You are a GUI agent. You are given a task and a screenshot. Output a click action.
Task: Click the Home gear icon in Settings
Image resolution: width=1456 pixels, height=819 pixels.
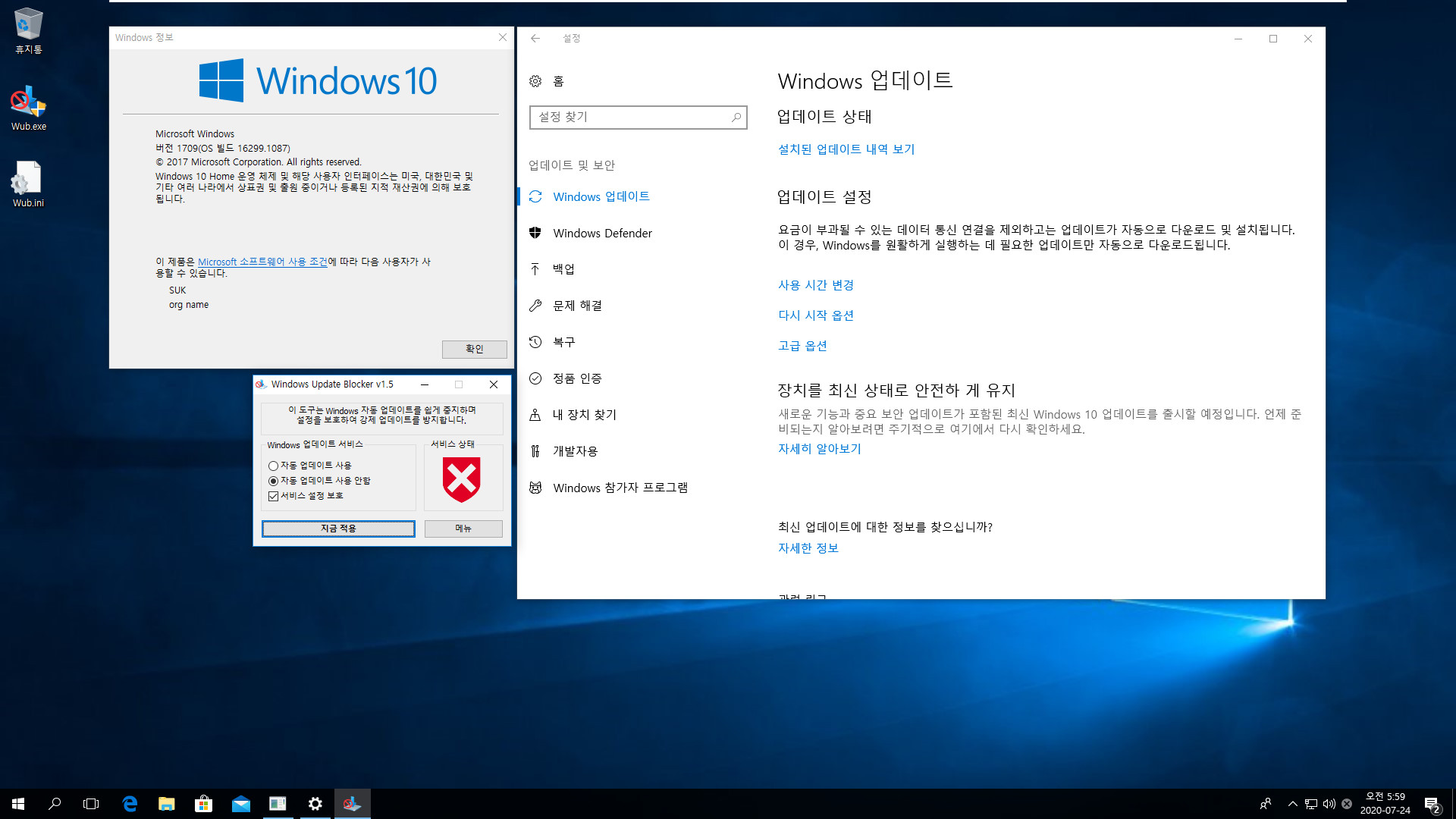coord(535,81)
